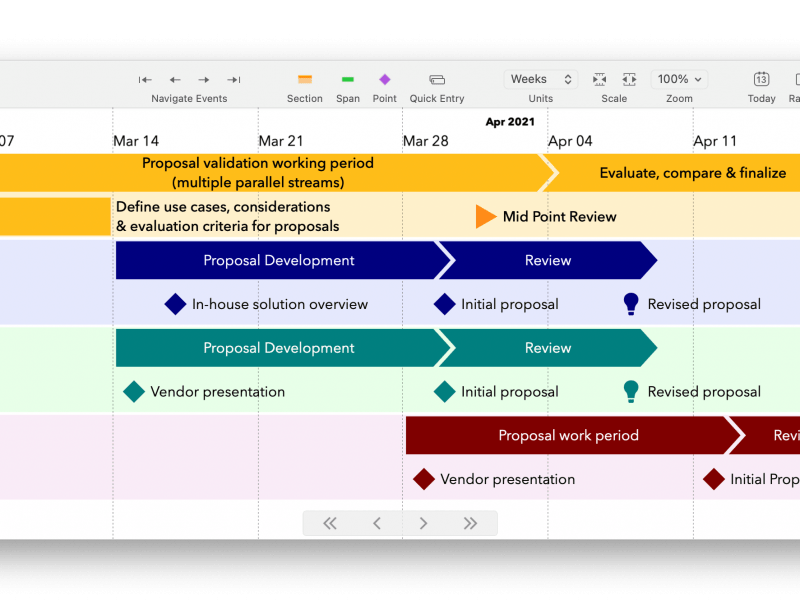Select the red Proposal work period span
Screen dimensions: 800x600
[x=568, y=436]
